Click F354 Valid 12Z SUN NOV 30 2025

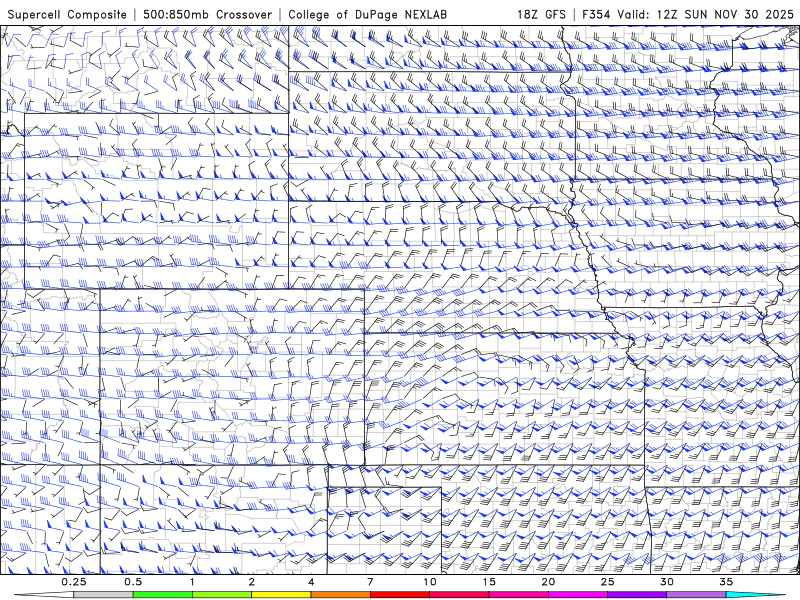click(688, 14)
